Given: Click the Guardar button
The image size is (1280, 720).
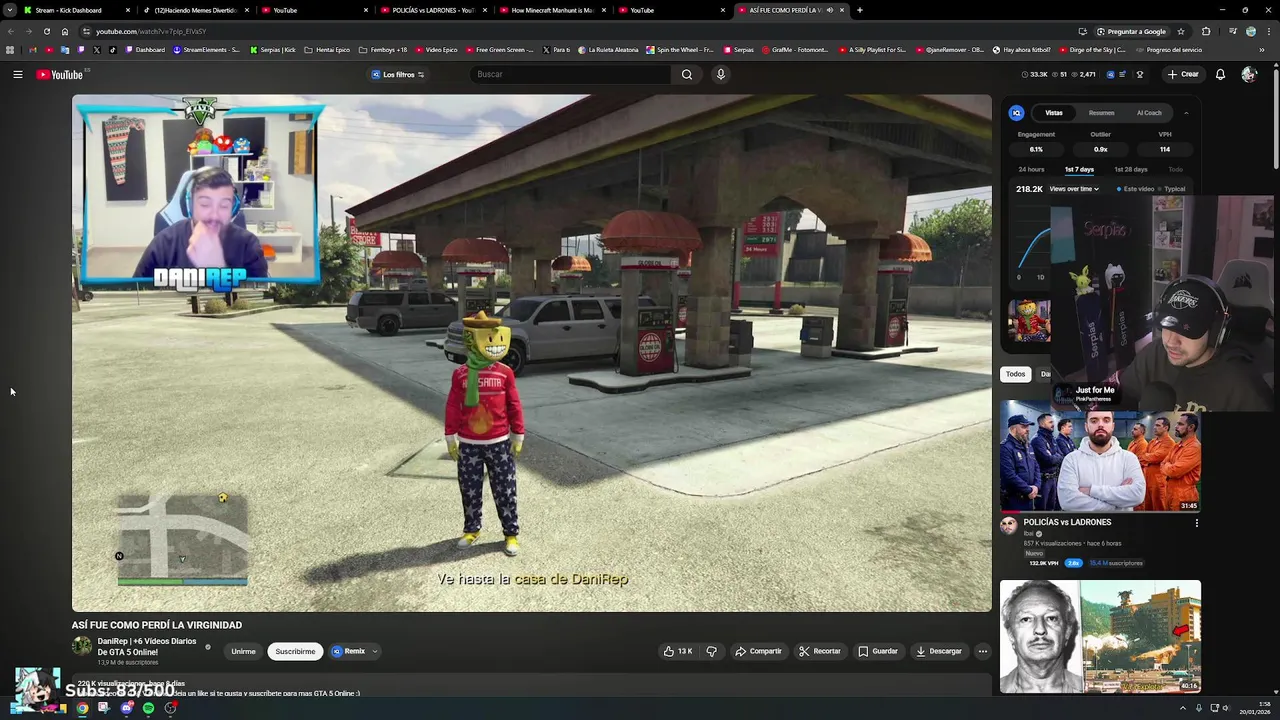Looking at the screenshot, I should click(878, 651).
